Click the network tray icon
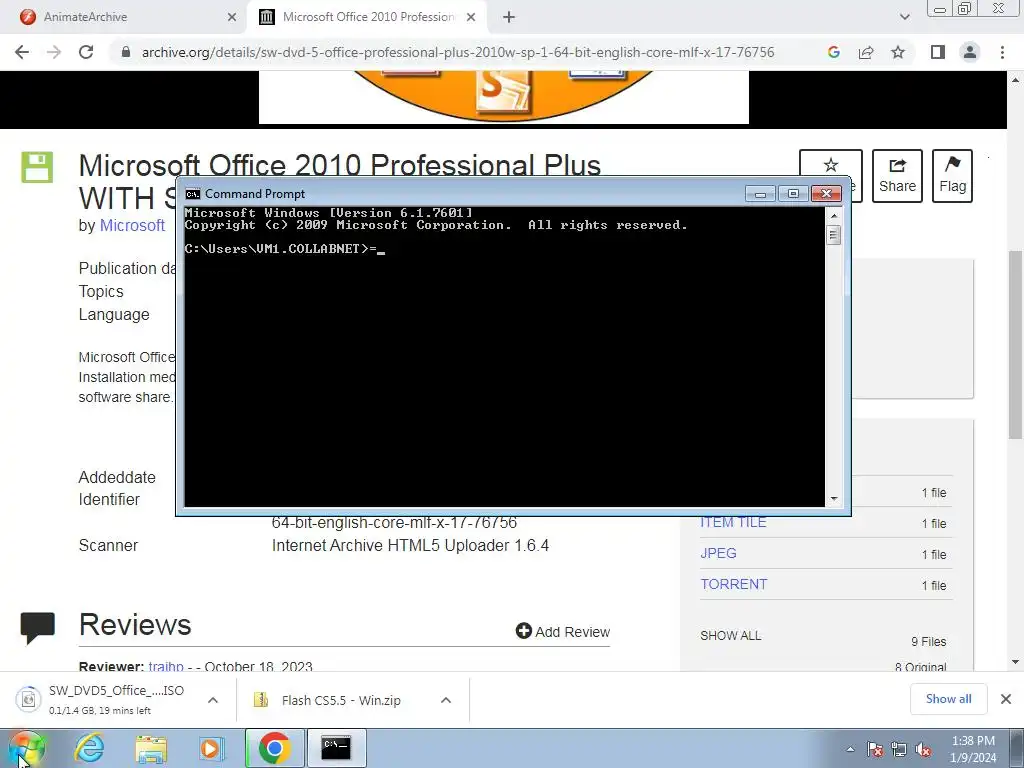The height and width of the screenshot is (768, 1024). tap(899, 749)
